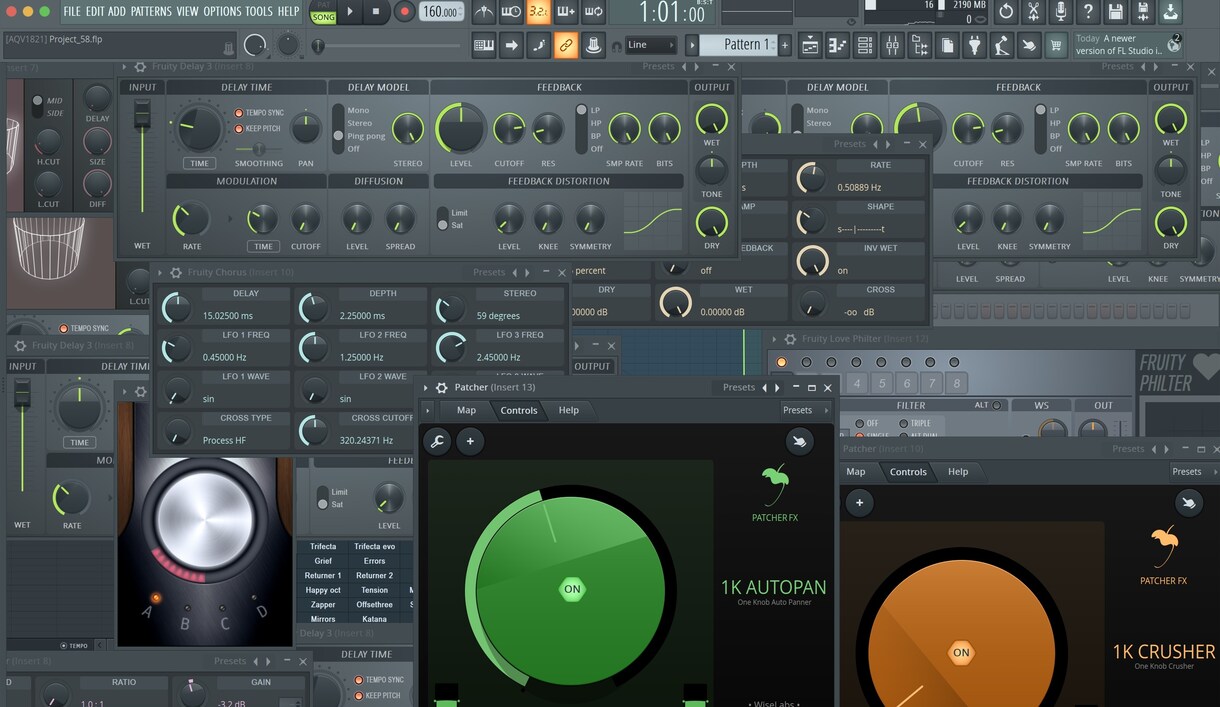
Task: Open the Fruity Chorus gear settings icon
Action: [176, 272]
